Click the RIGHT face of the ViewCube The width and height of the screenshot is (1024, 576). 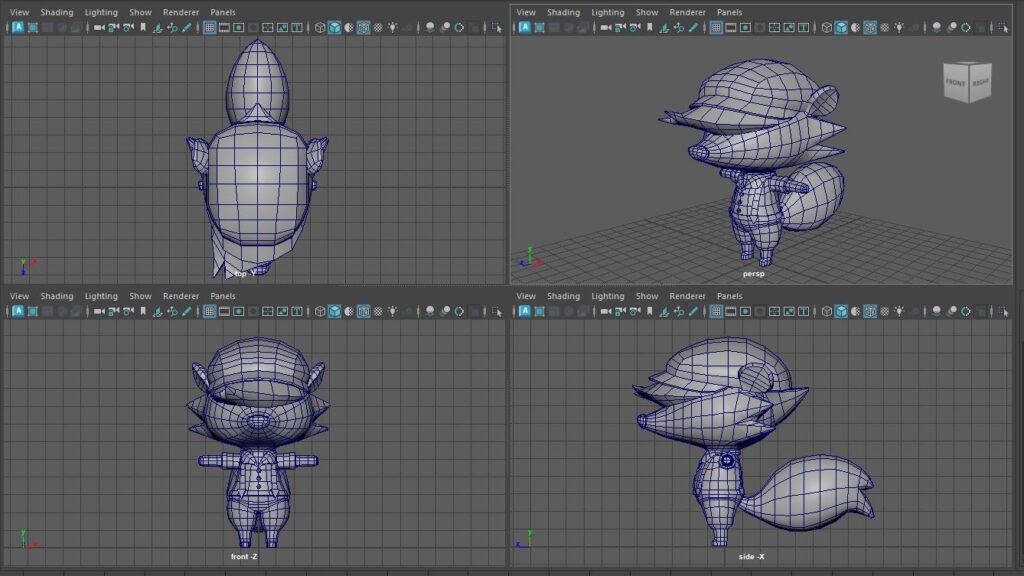point(980,82)
